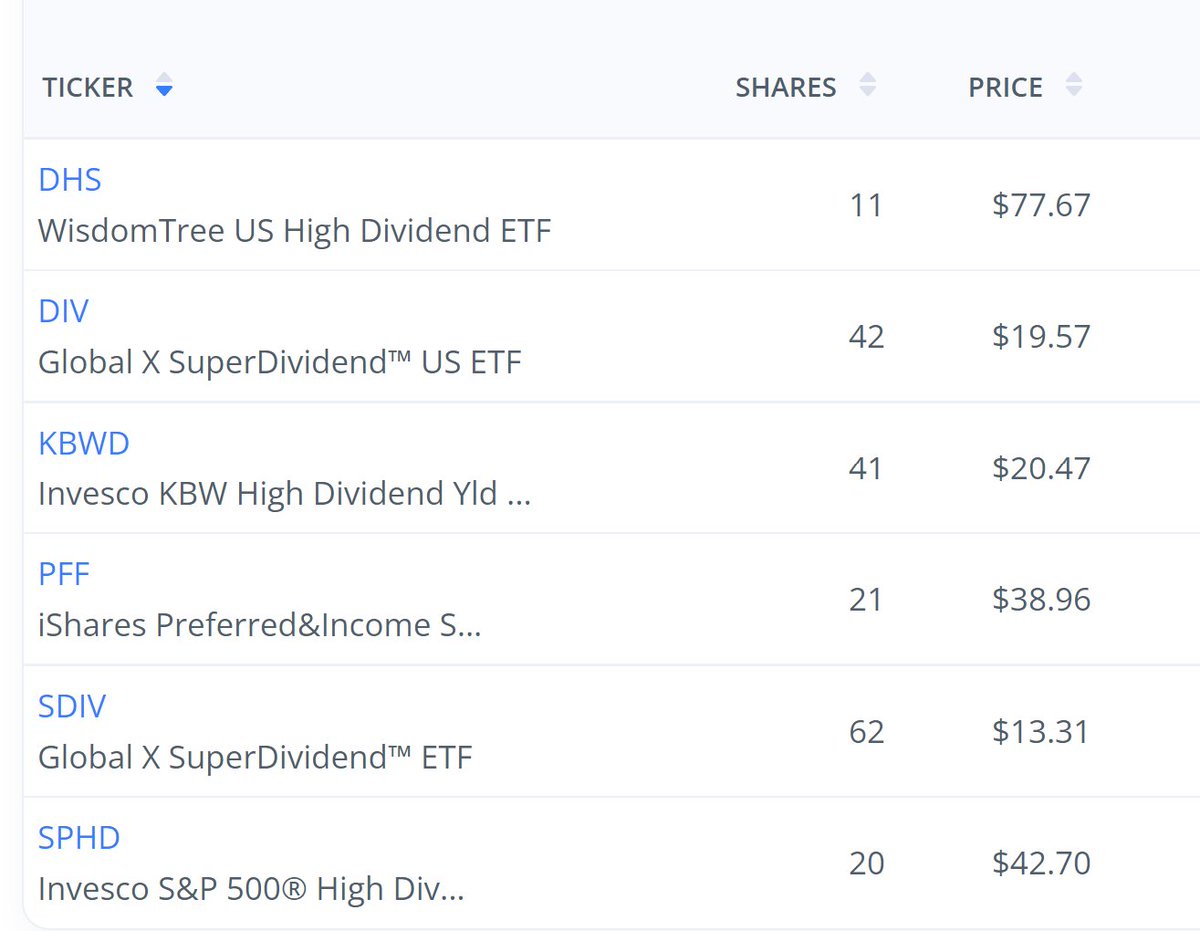Click the Shares column sort icon
This screenshot has width=1200, height=931.
click(868, 86)
